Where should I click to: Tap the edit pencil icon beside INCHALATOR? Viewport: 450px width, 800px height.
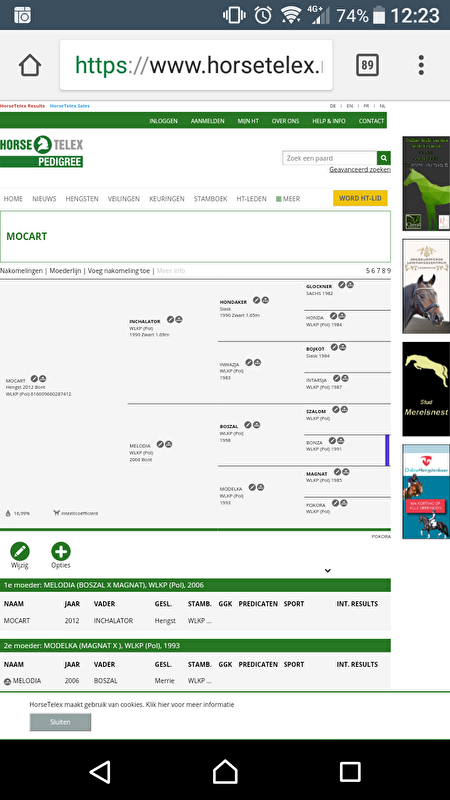pyautogui.click(x=170, y=319)
